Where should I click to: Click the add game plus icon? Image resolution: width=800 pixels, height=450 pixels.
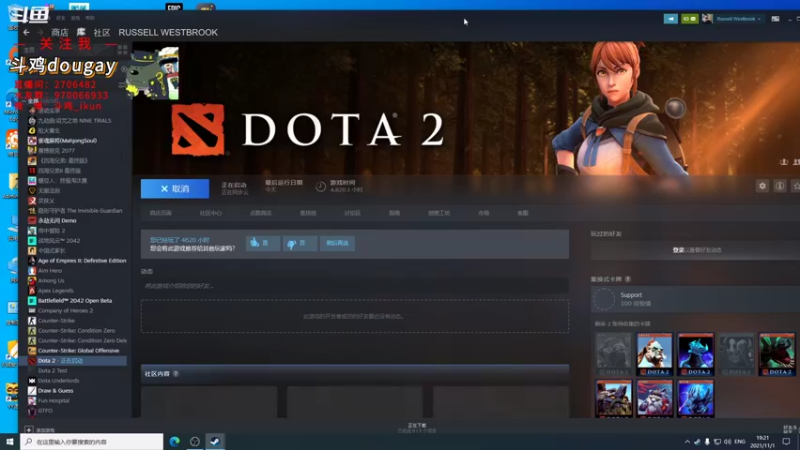pos(29,430)
